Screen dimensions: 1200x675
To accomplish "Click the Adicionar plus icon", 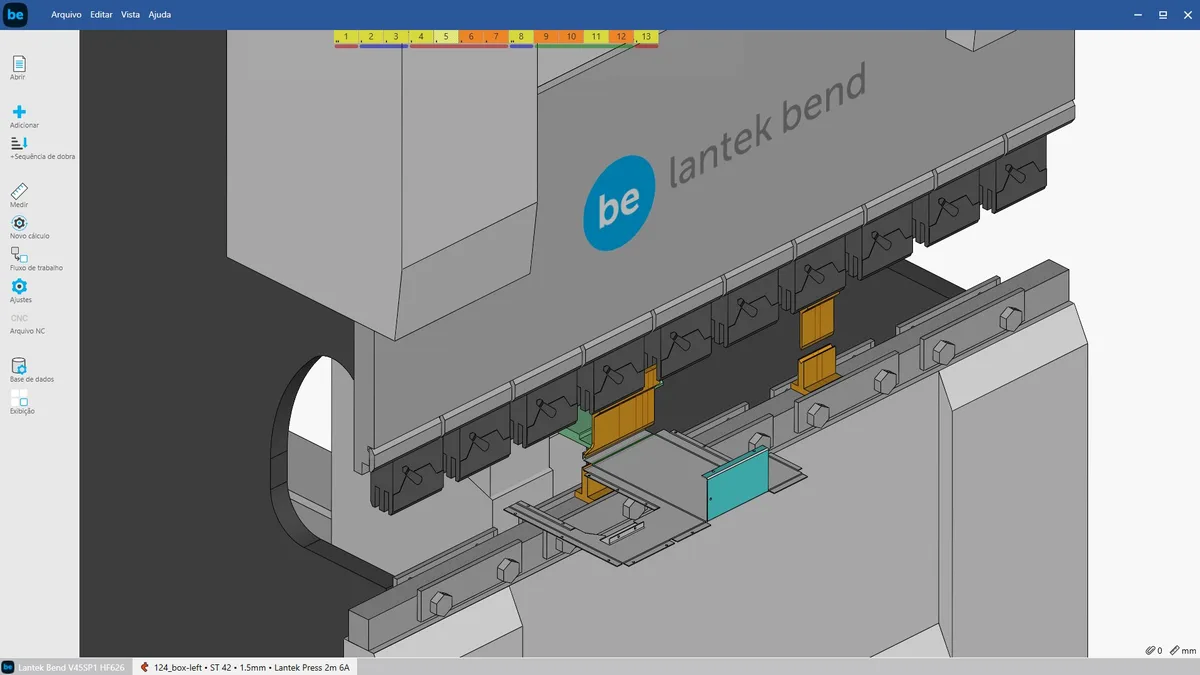I will (19, 112).
